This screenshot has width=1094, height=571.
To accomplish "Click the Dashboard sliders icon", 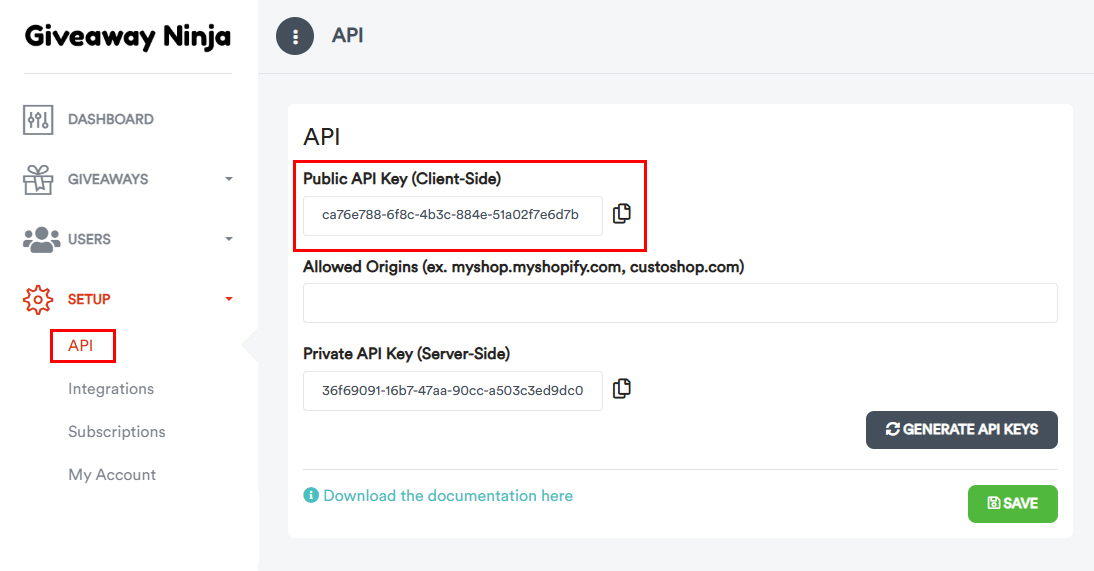I will click(x=38, y=120).
